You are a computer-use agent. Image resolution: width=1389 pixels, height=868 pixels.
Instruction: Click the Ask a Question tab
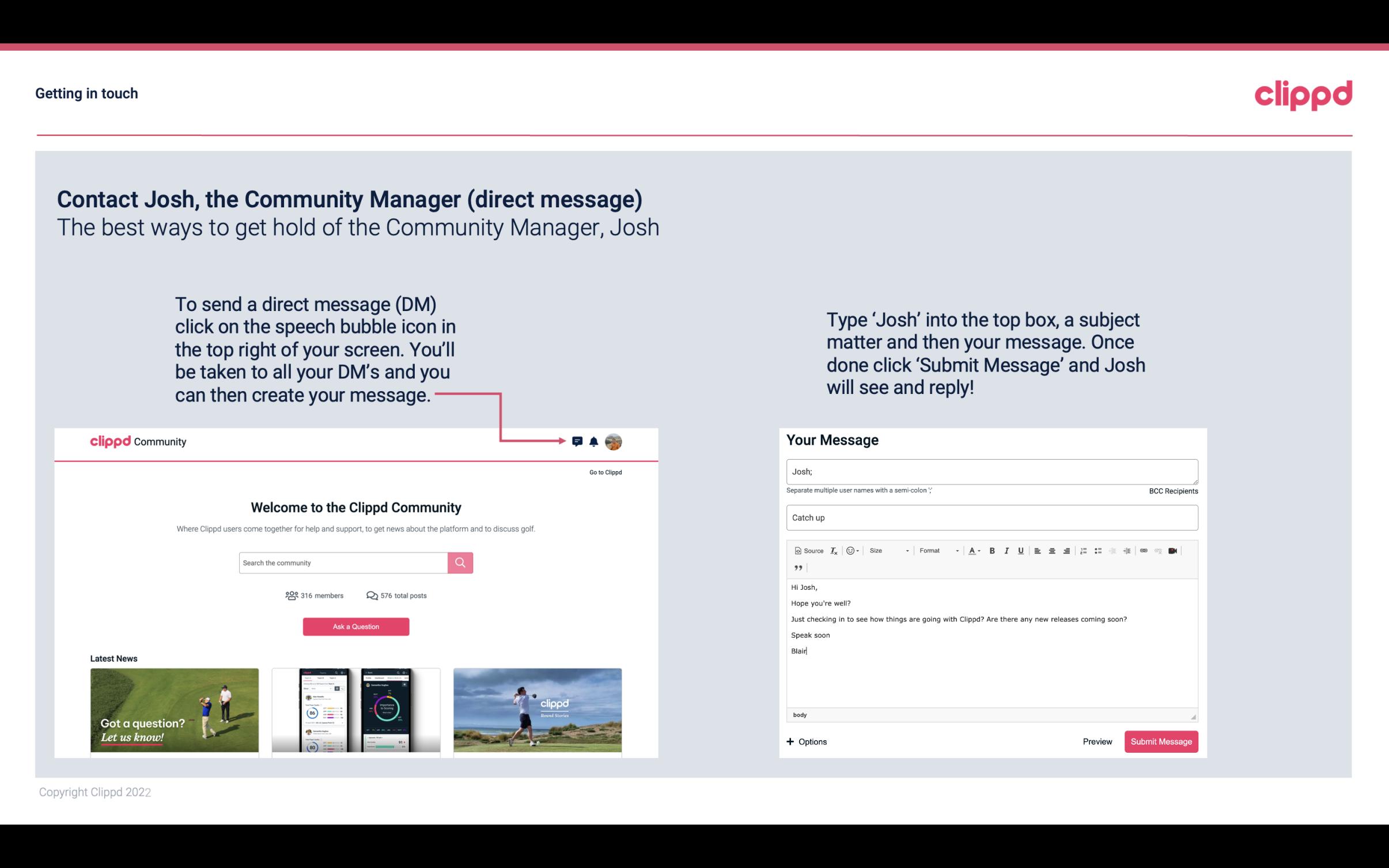pyautogui.click(x=356, y=625)
